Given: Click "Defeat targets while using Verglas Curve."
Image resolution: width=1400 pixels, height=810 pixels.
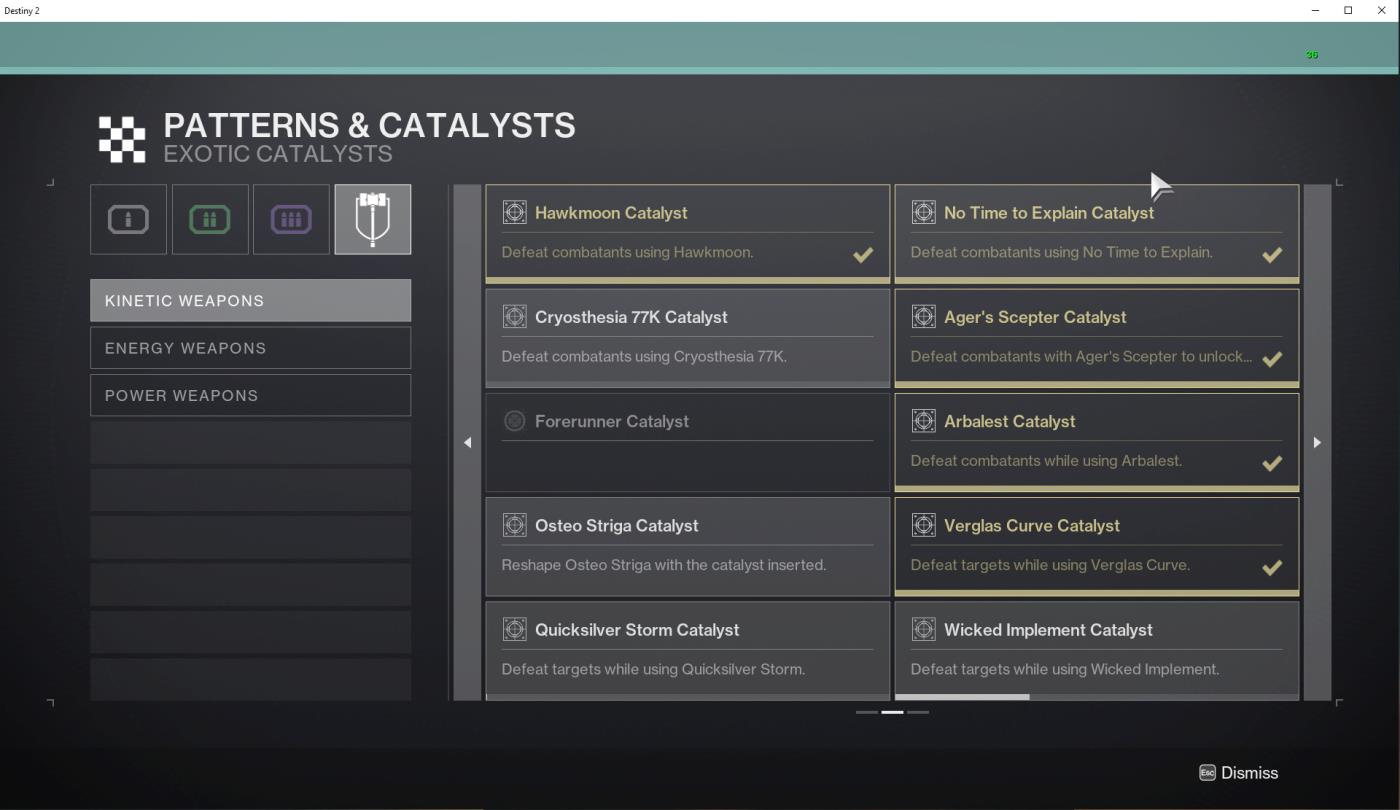Looking at the screenshot, I should (1050, 565).
